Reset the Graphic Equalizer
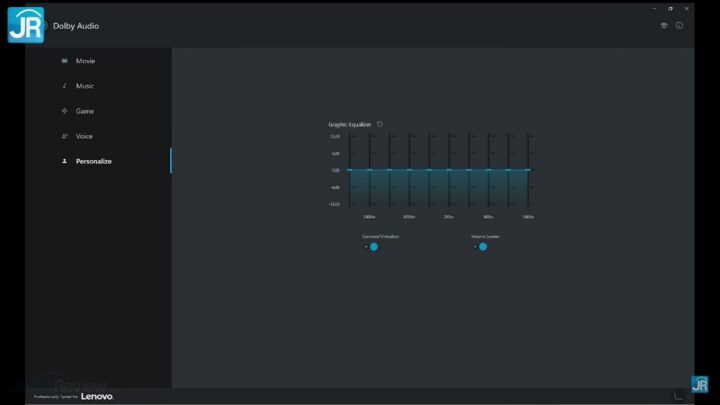The image size is (720, 405). [380, 124]
